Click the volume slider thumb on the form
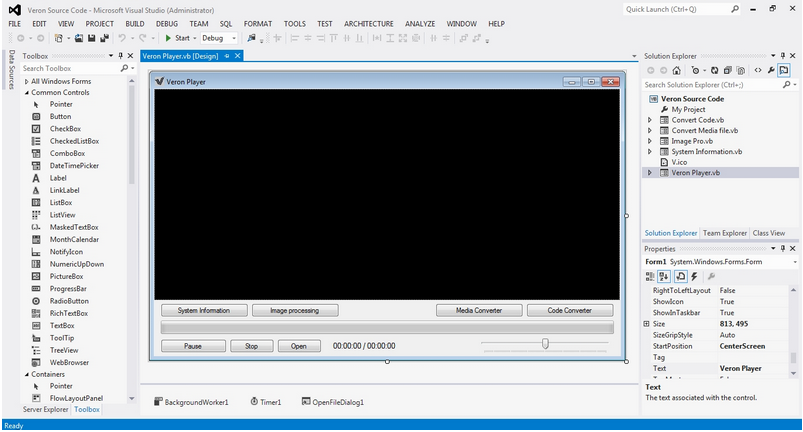Viewport: 803px width, 432px height. tap(545, 344)
